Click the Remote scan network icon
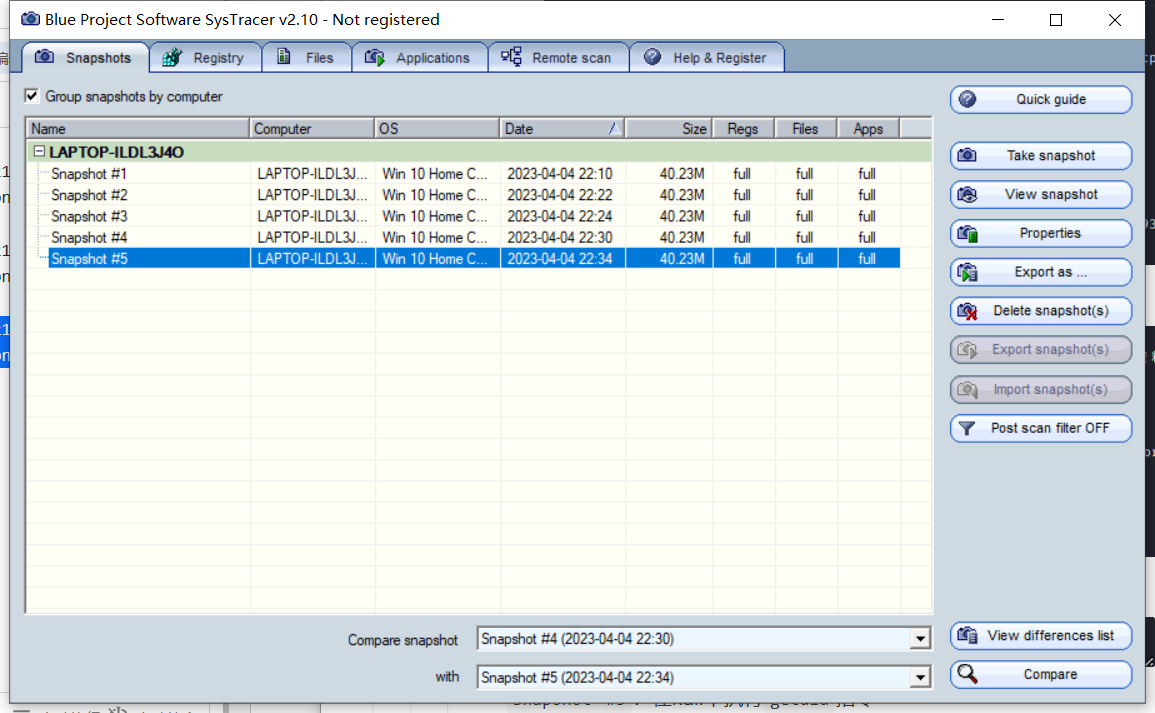1155x713 pixels. coord(511,56)
